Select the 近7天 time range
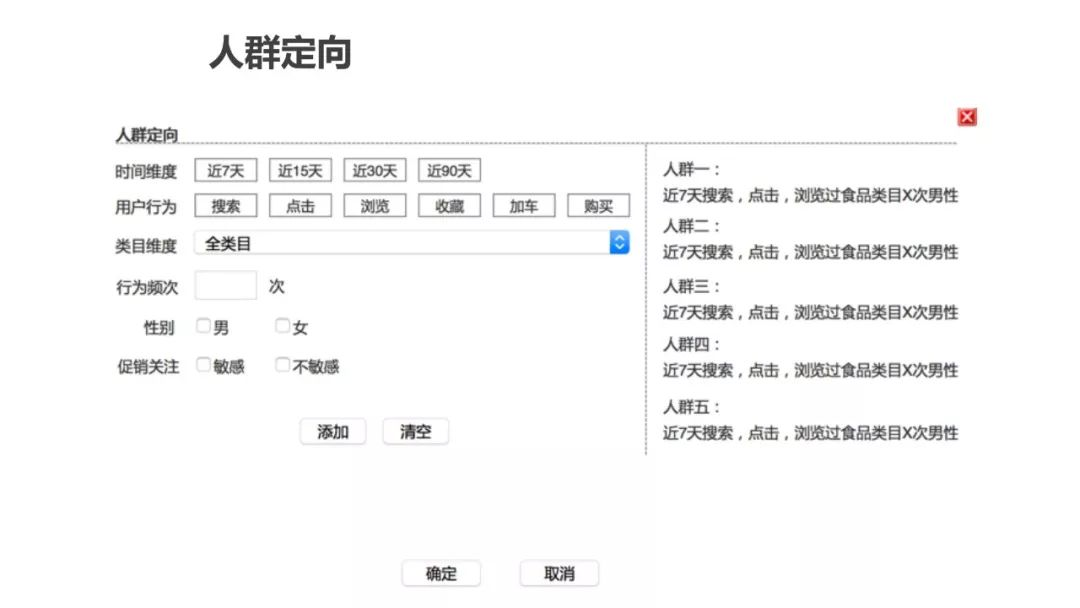This screenshot has width=1080, height=608. [x=225, y=171]
